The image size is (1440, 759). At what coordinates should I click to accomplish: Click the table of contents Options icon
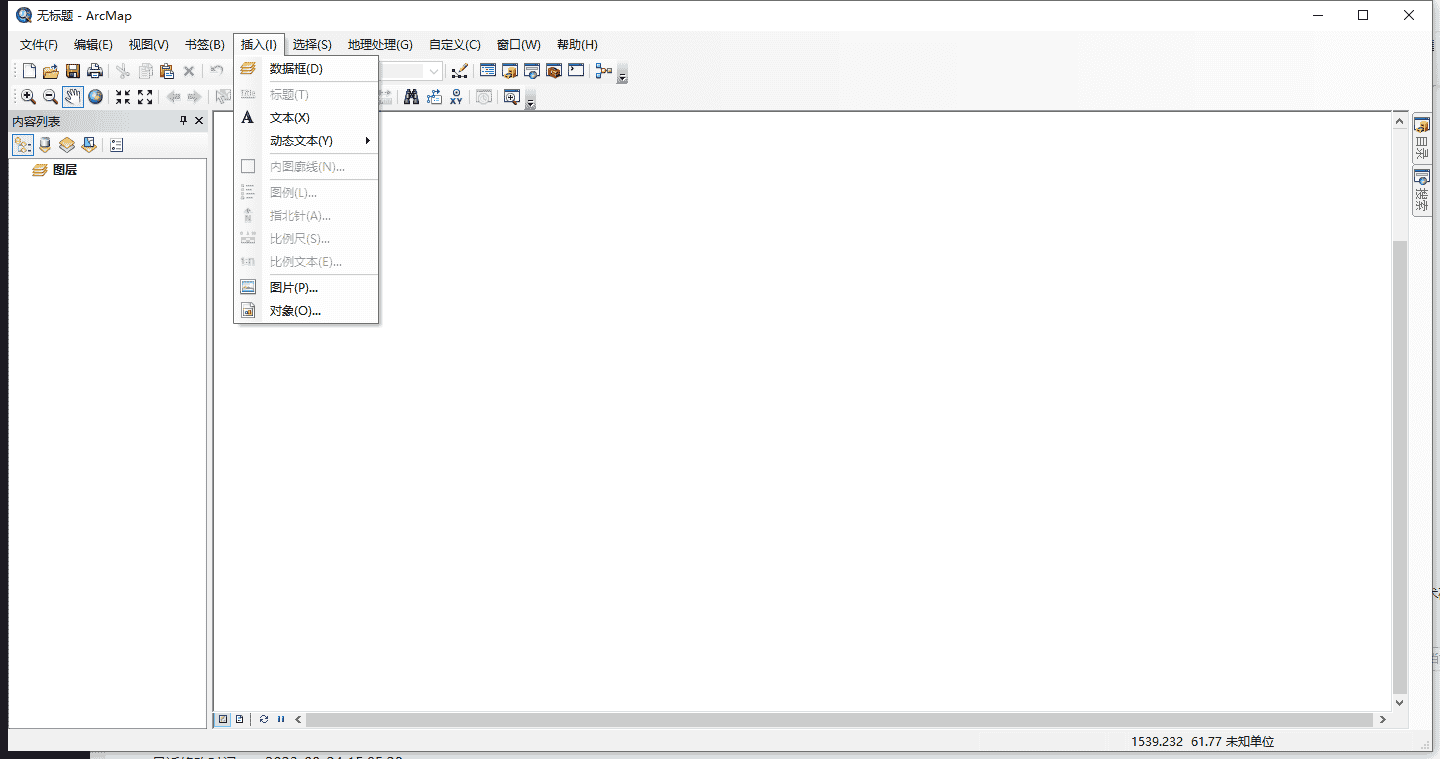pos(117,145)
